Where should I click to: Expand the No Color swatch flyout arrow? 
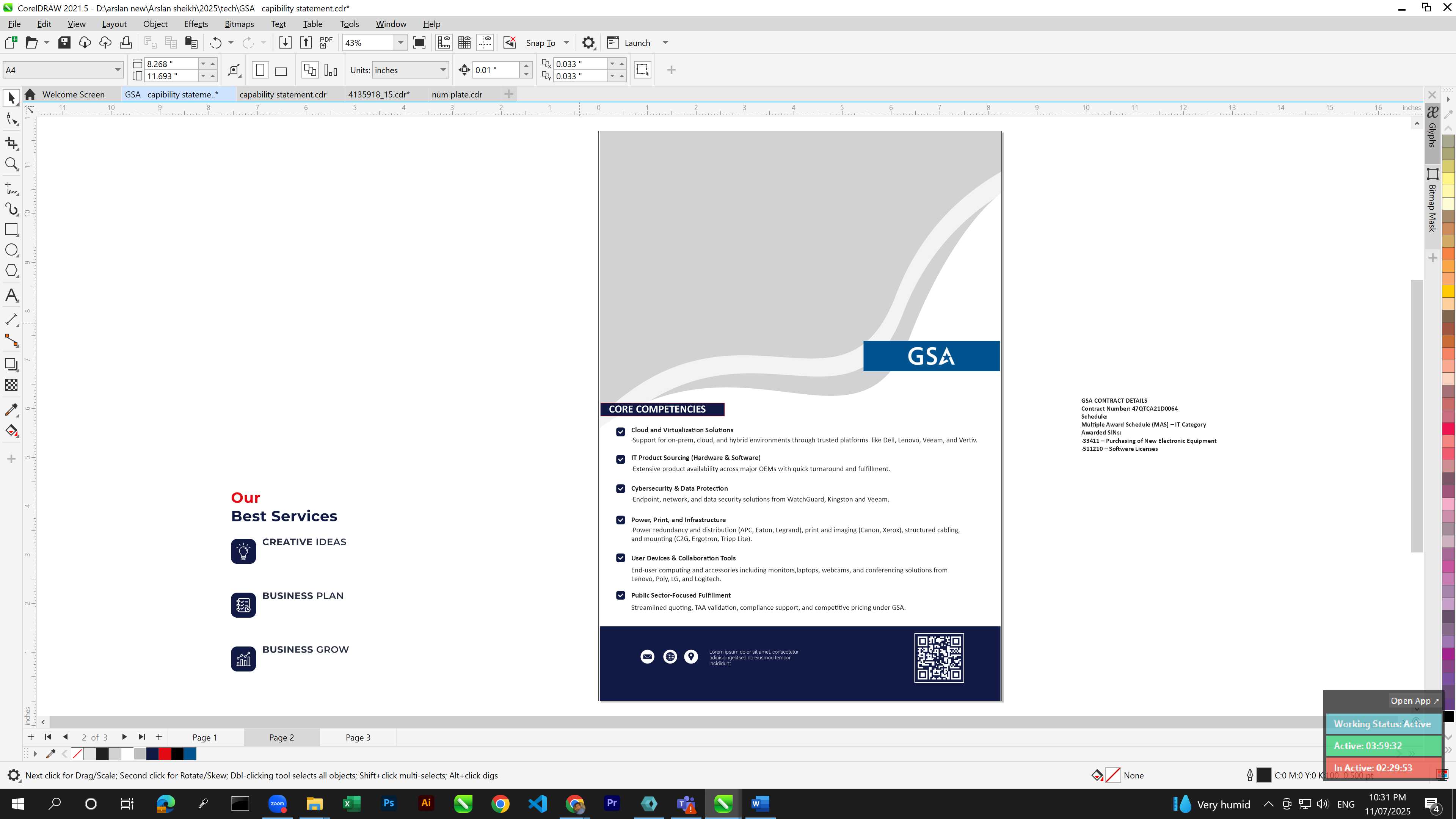coord(35,753)
